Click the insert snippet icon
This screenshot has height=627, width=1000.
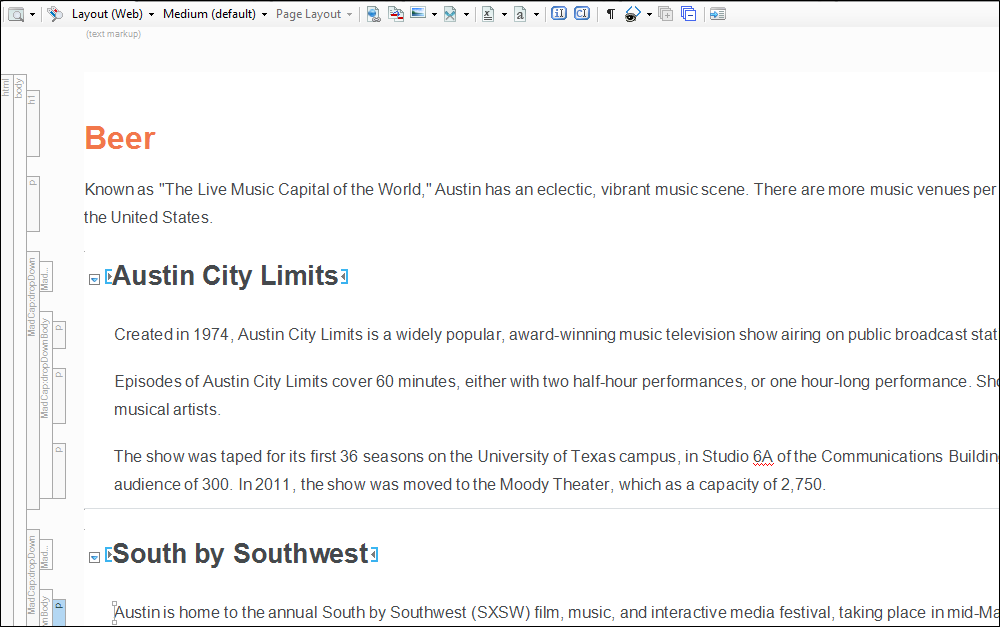click(450, 14)
